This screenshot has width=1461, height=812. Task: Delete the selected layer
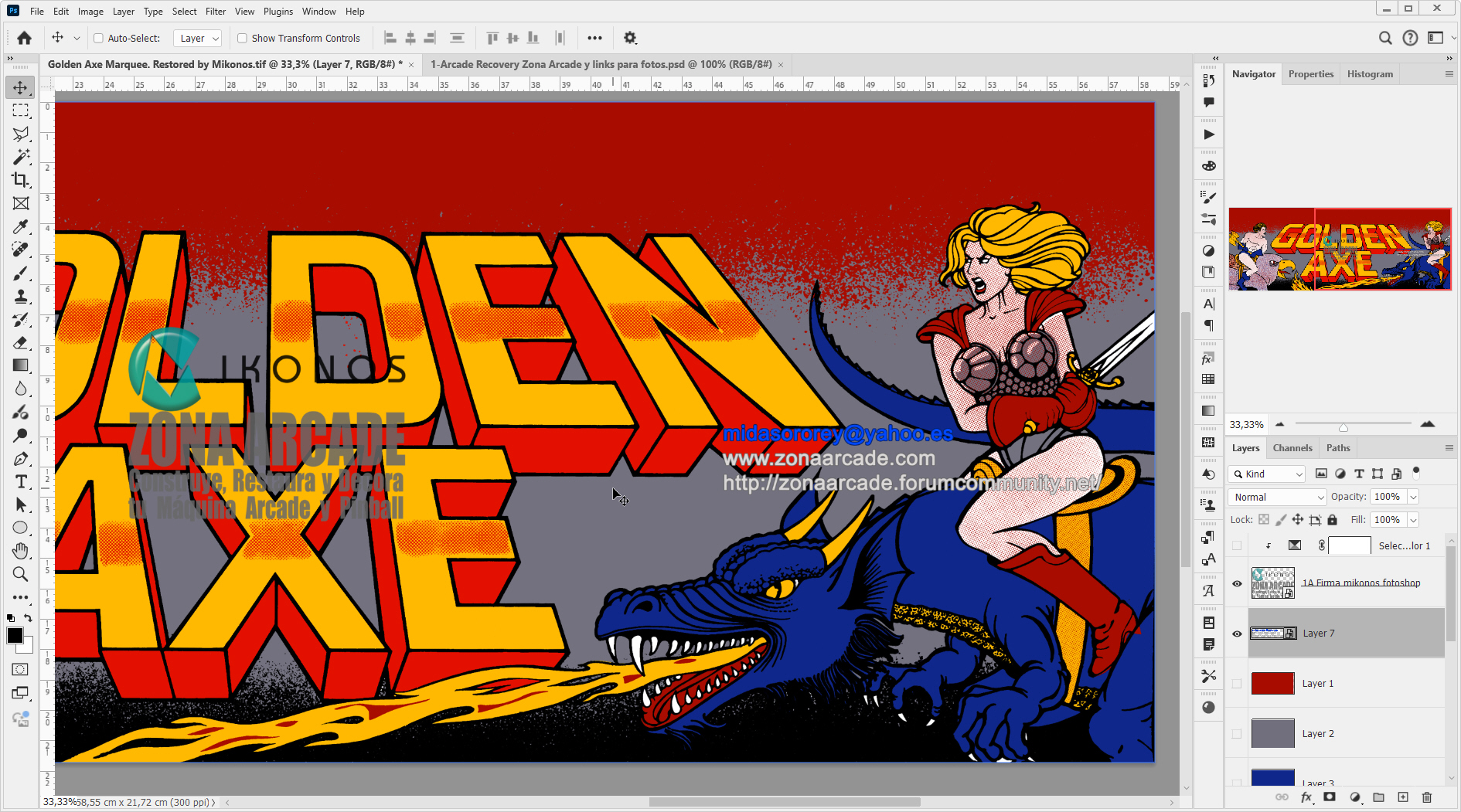point(1427,797)
